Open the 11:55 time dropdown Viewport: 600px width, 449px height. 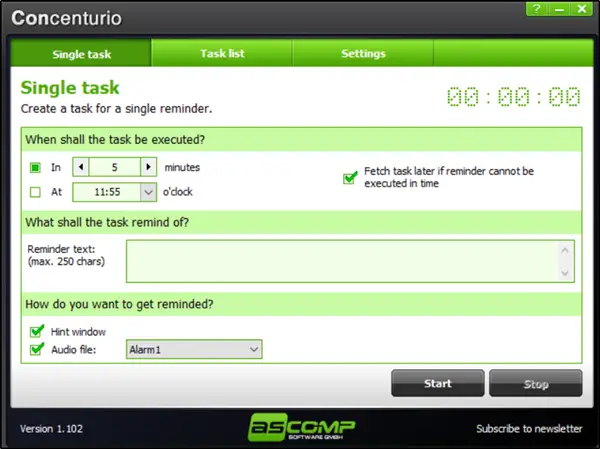coord(148,192)
